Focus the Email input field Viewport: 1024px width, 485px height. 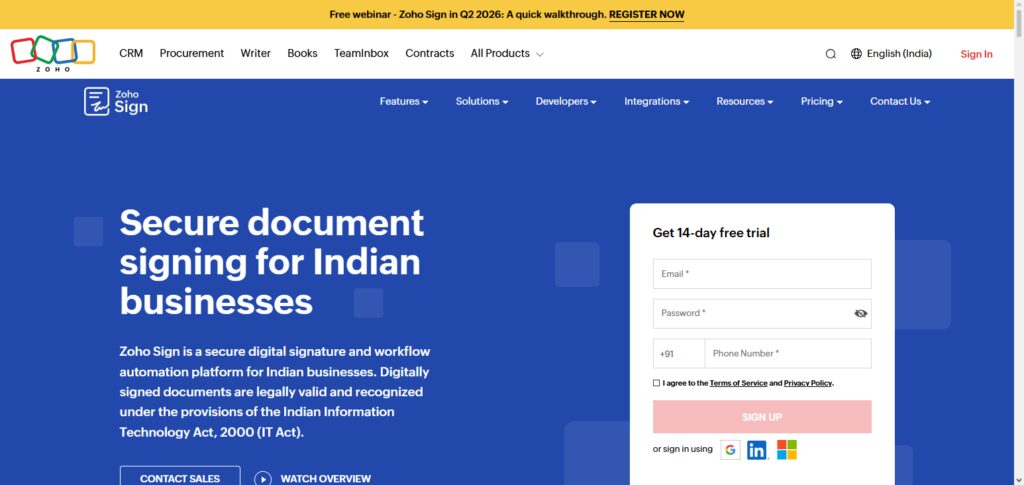coord(761,274)
